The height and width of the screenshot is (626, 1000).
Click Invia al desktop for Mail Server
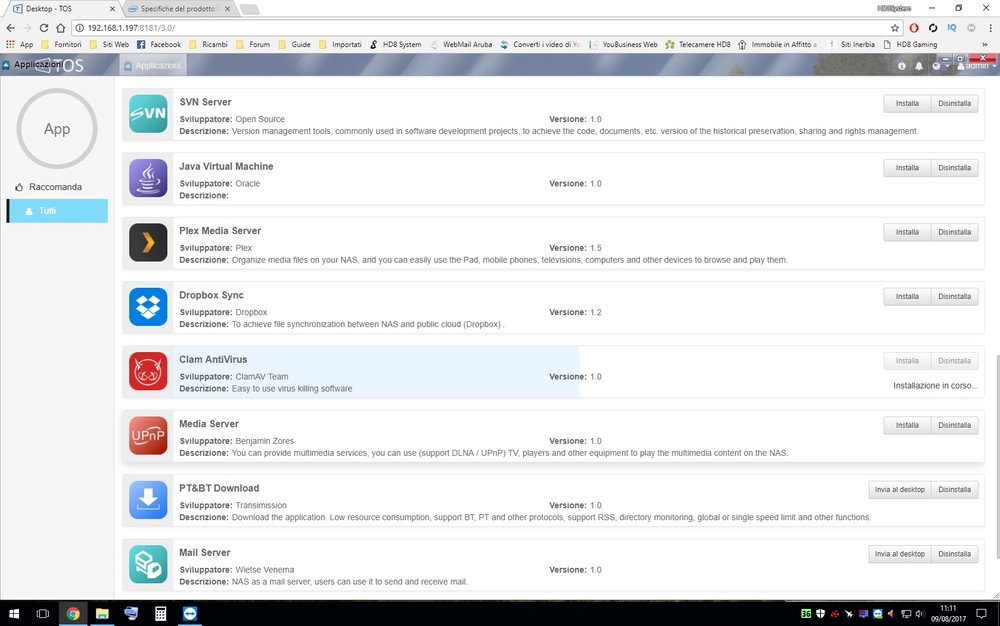899,554
